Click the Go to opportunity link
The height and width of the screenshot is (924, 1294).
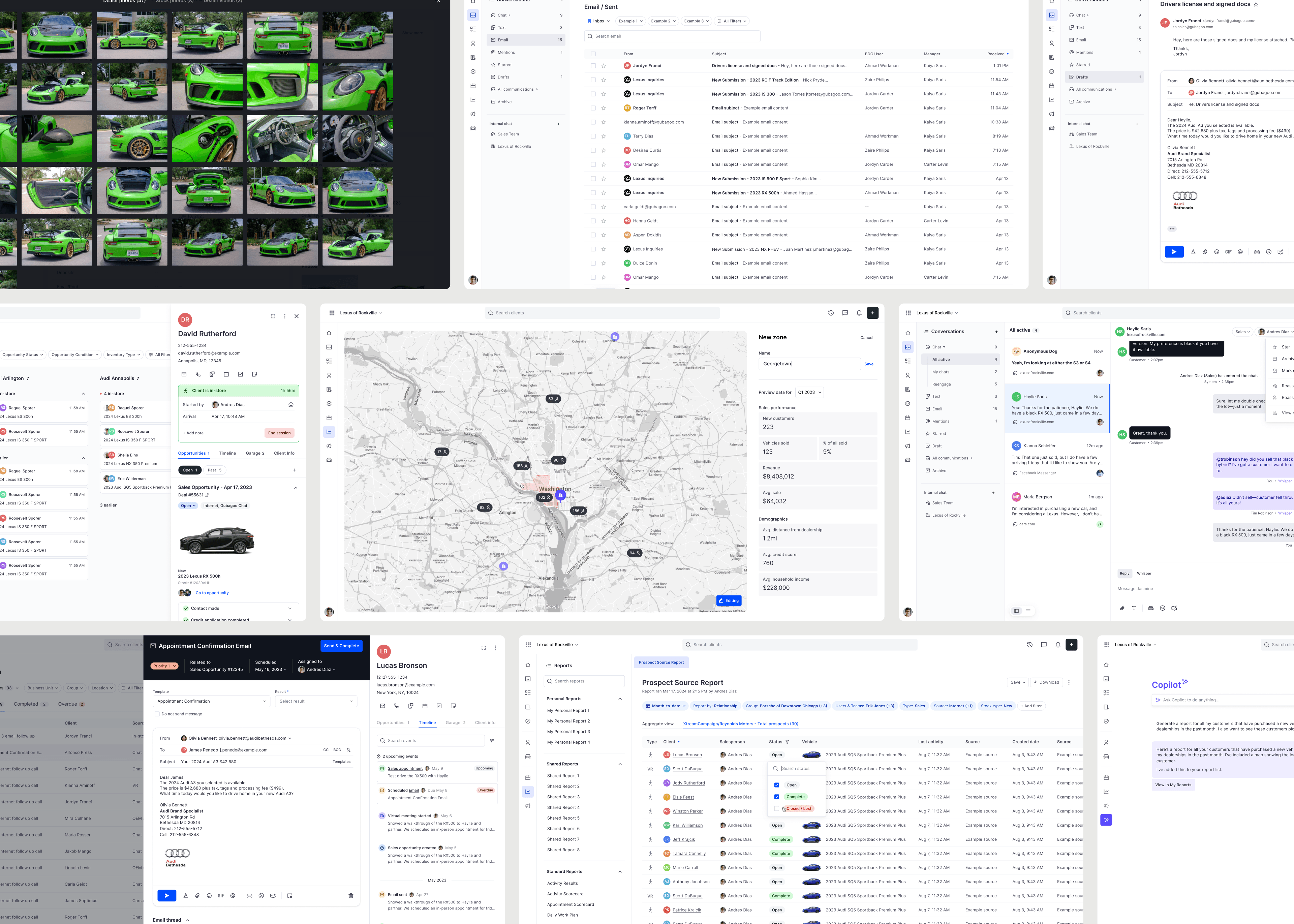point(212,593)
